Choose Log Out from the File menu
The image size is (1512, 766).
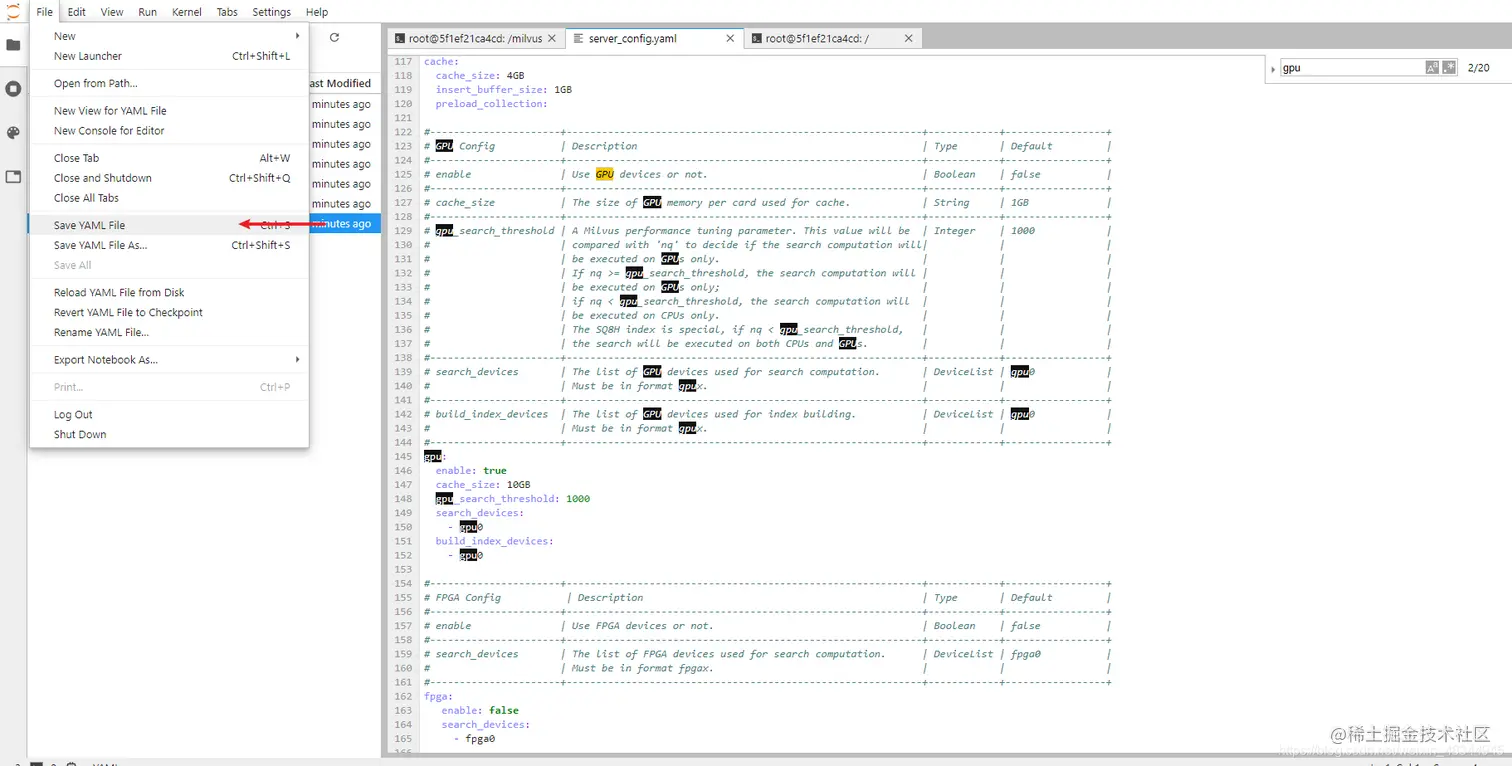click(169, 415)
